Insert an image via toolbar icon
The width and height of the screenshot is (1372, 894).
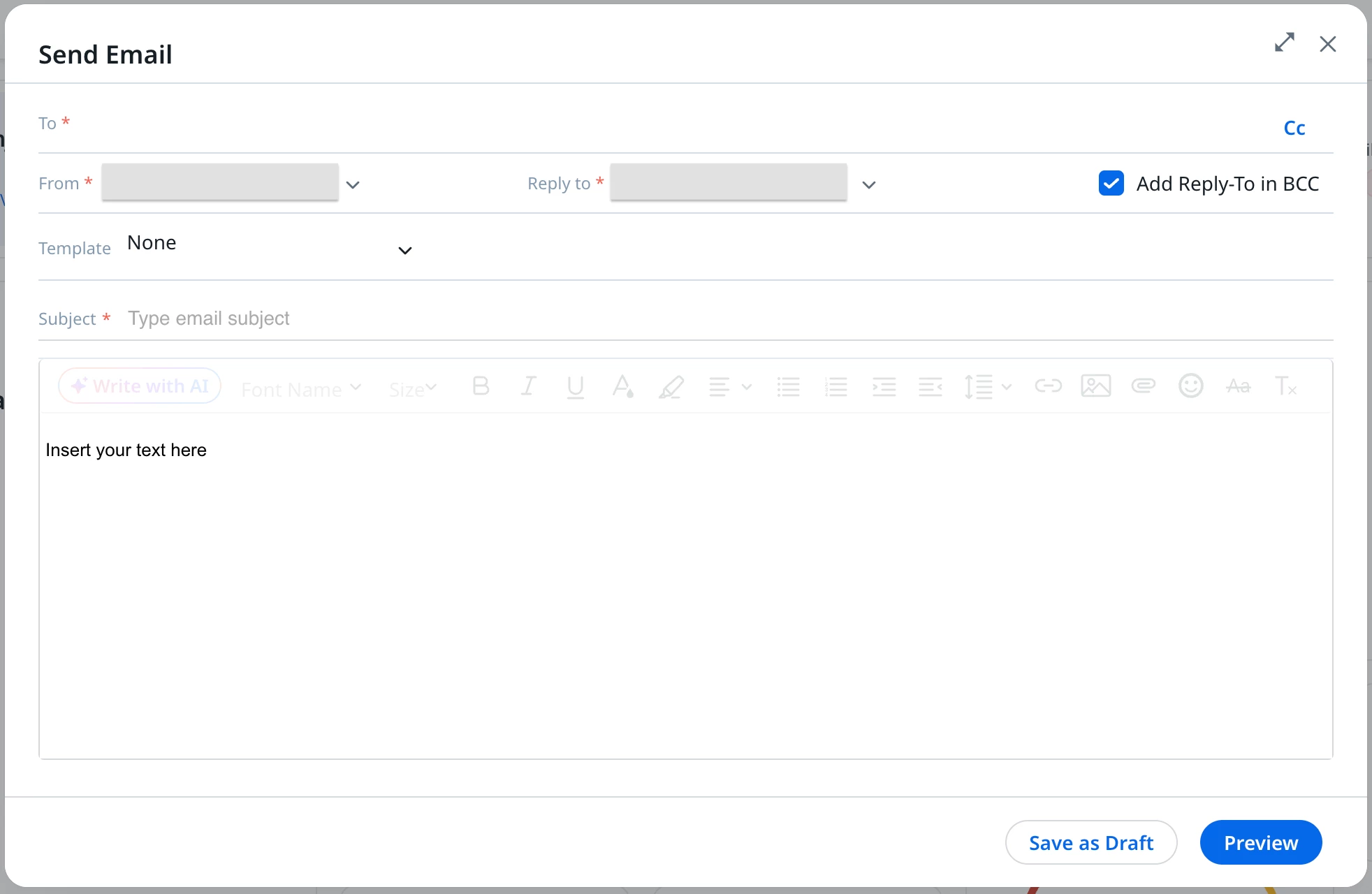[1095, 386]
